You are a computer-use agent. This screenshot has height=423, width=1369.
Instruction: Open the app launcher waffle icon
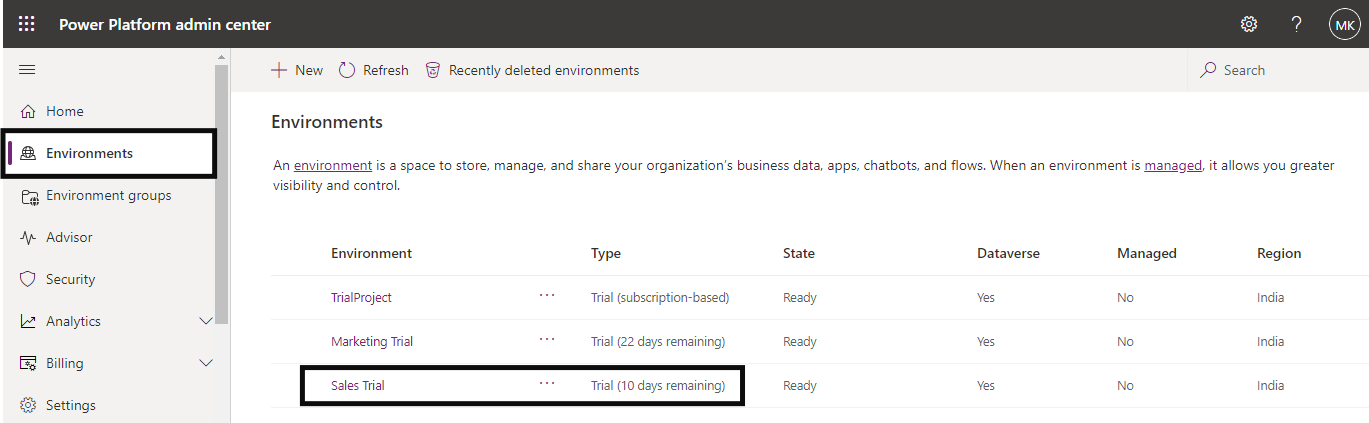(27, 24)
